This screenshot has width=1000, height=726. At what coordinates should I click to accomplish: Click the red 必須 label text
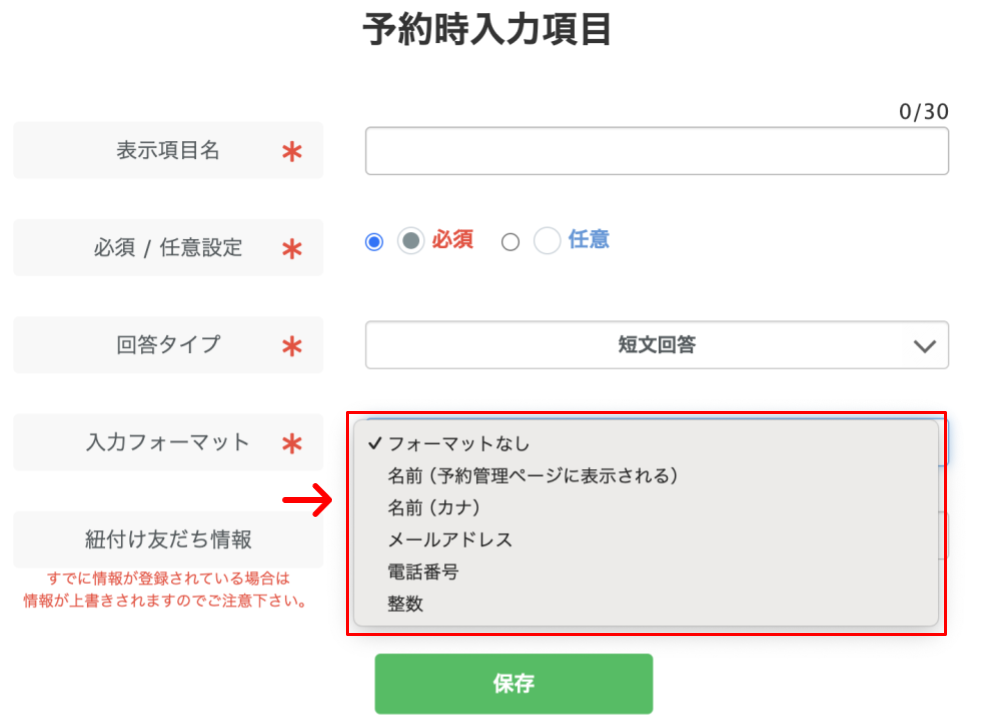(453, 239)
